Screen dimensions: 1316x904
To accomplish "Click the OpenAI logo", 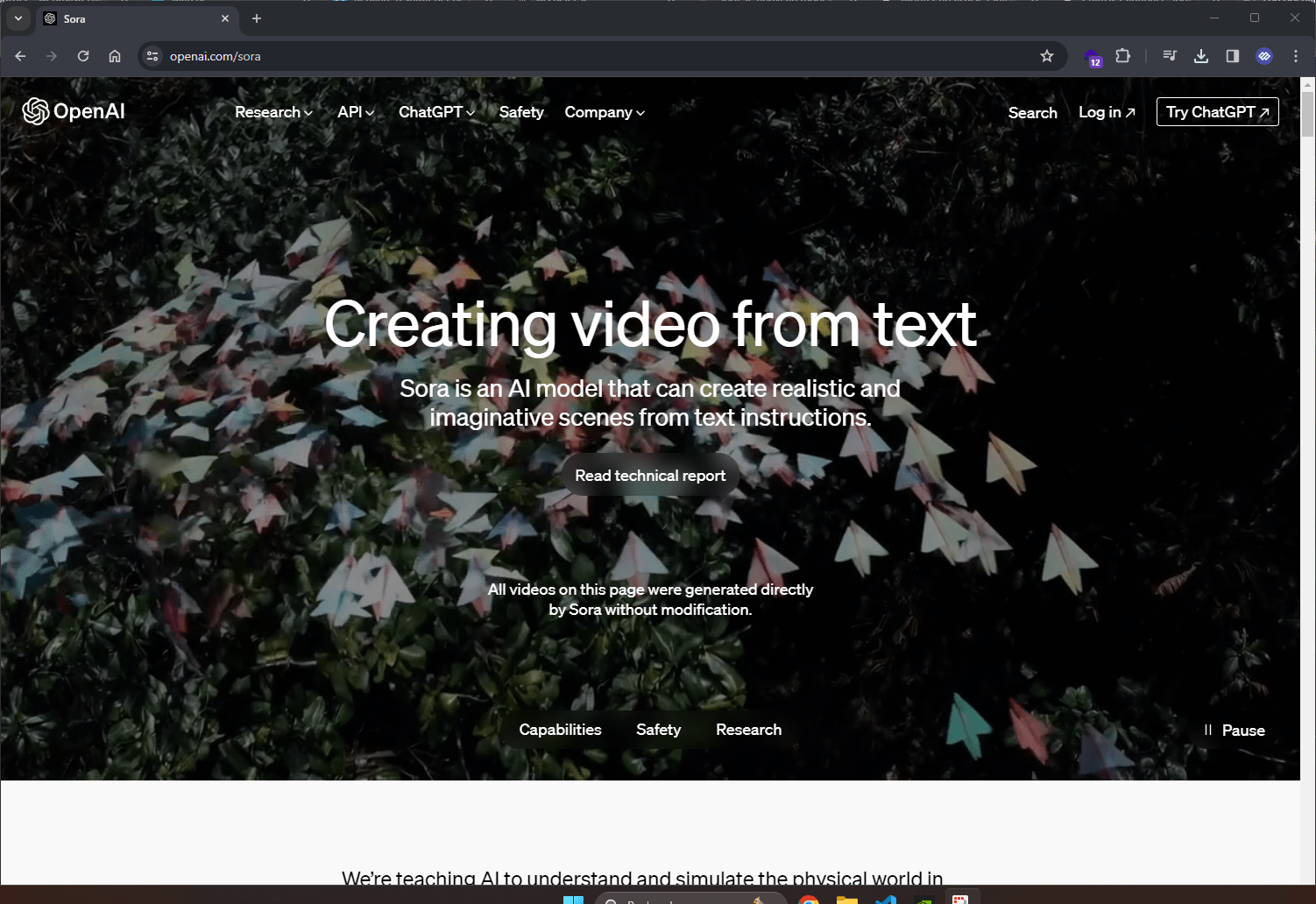I will [74, 111].
